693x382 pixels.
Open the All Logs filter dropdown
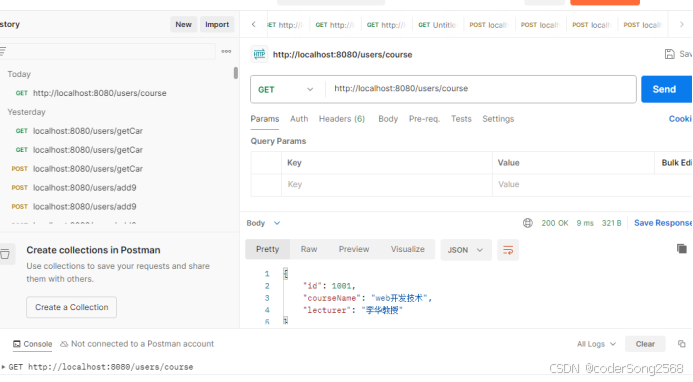coord(596,344)
